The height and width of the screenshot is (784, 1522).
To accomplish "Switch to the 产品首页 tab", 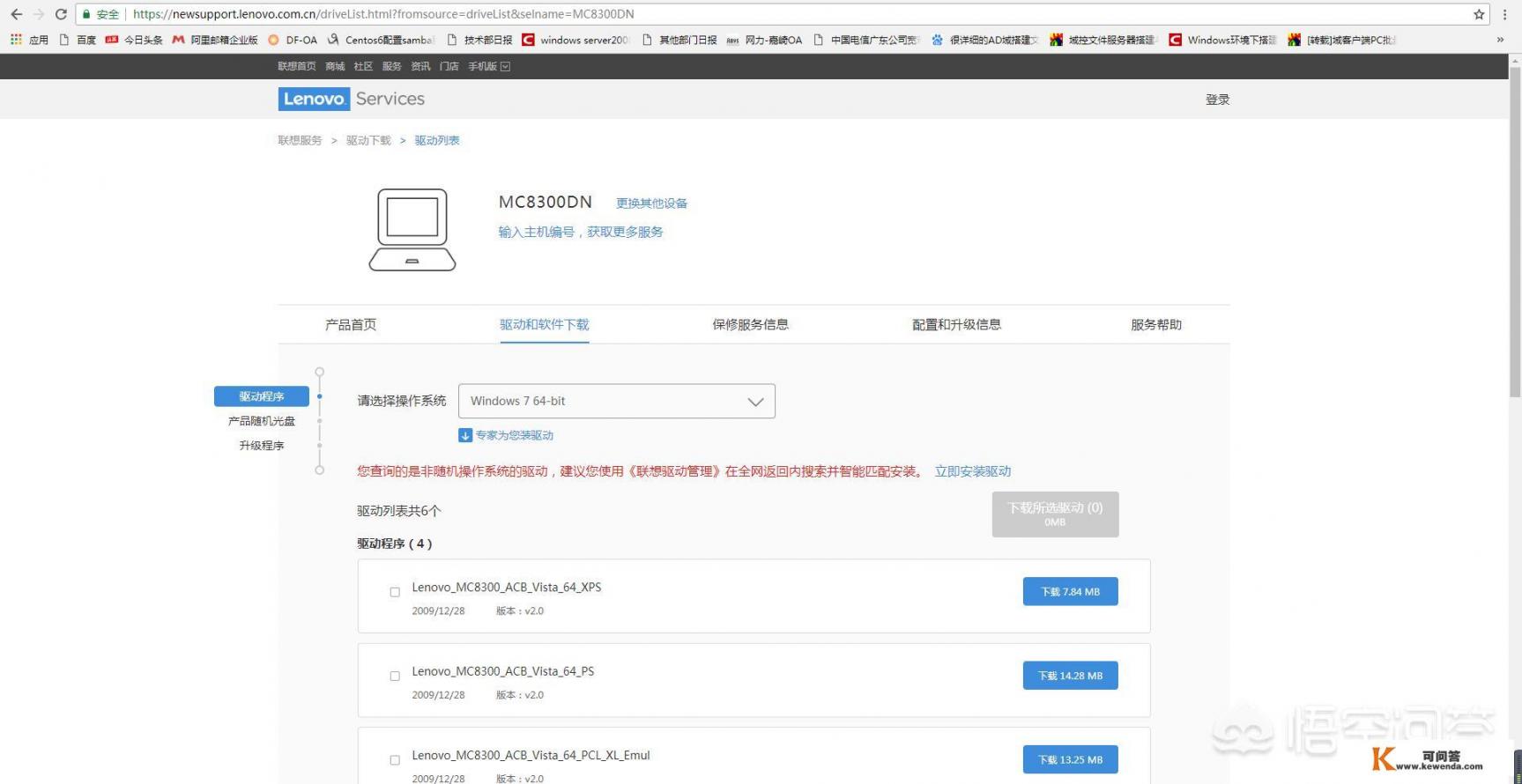I will point(351,324).
